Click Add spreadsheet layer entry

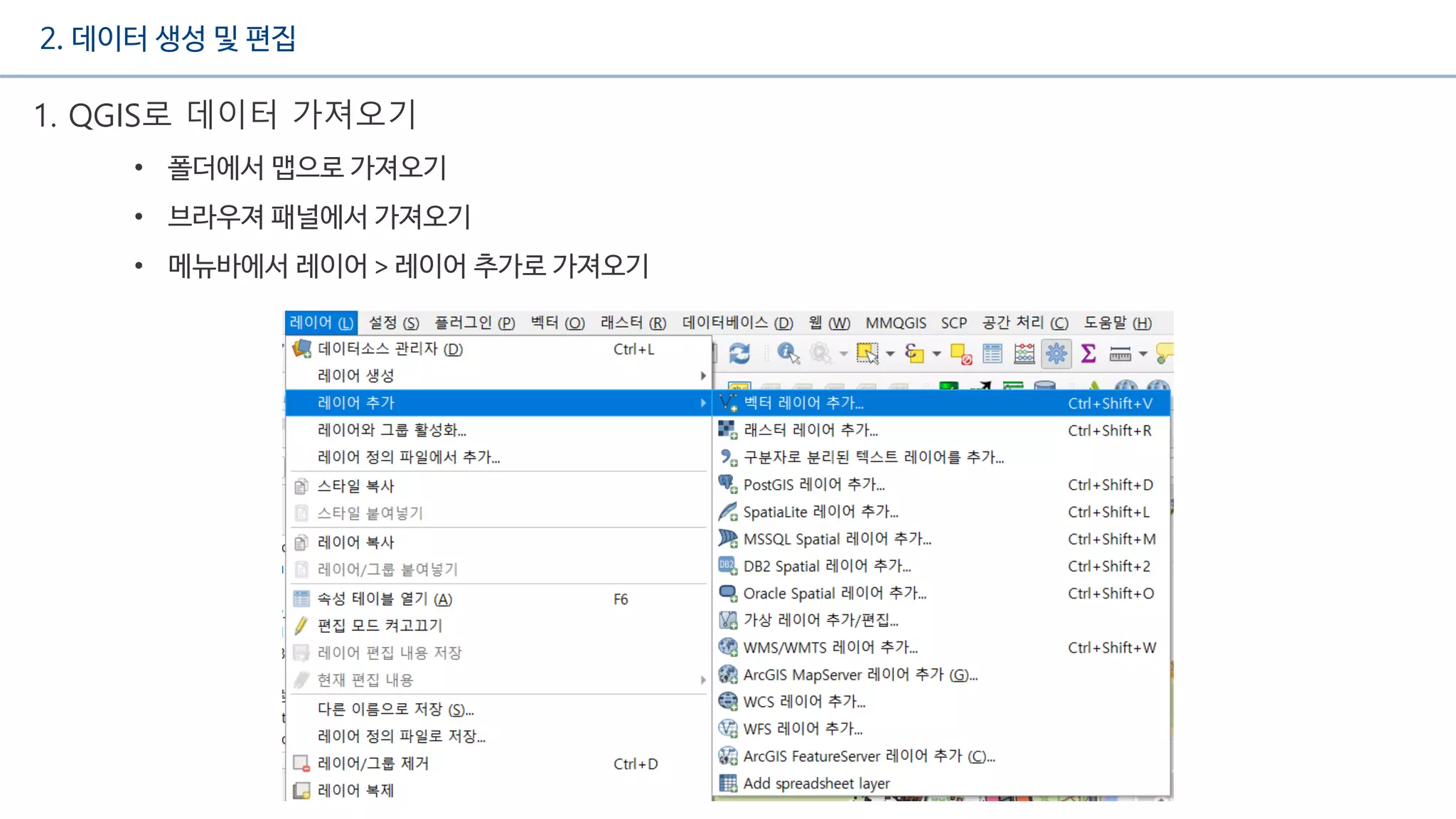tap(816, 783)
